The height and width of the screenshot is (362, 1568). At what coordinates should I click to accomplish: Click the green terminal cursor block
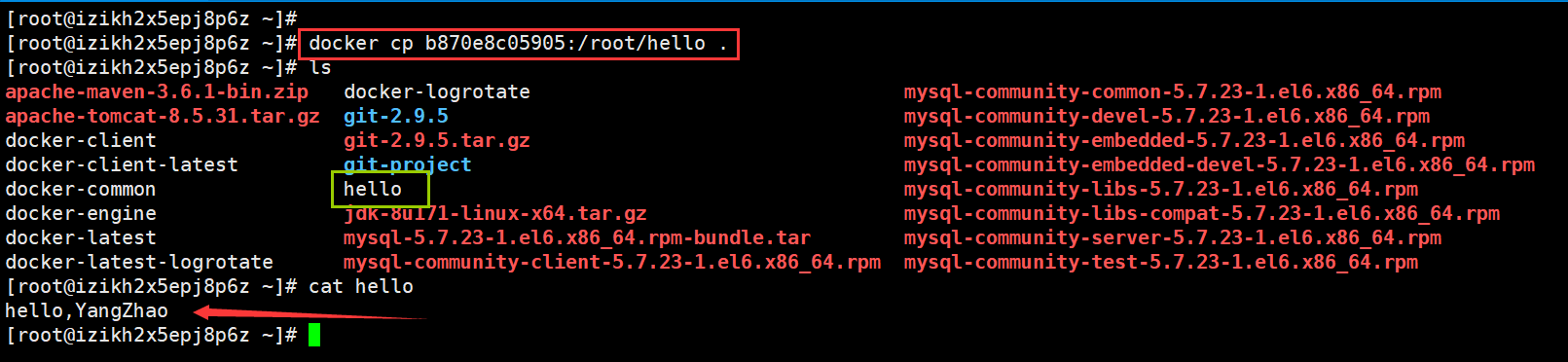314,335
